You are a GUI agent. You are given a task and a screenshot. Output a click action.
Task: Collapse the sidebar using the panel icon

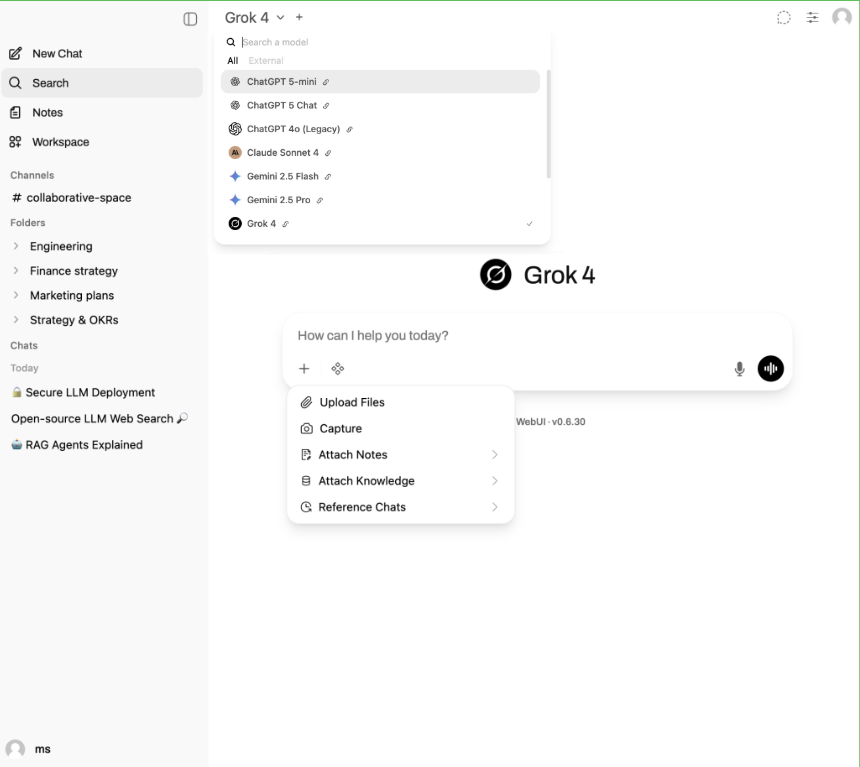pos(190,18)
